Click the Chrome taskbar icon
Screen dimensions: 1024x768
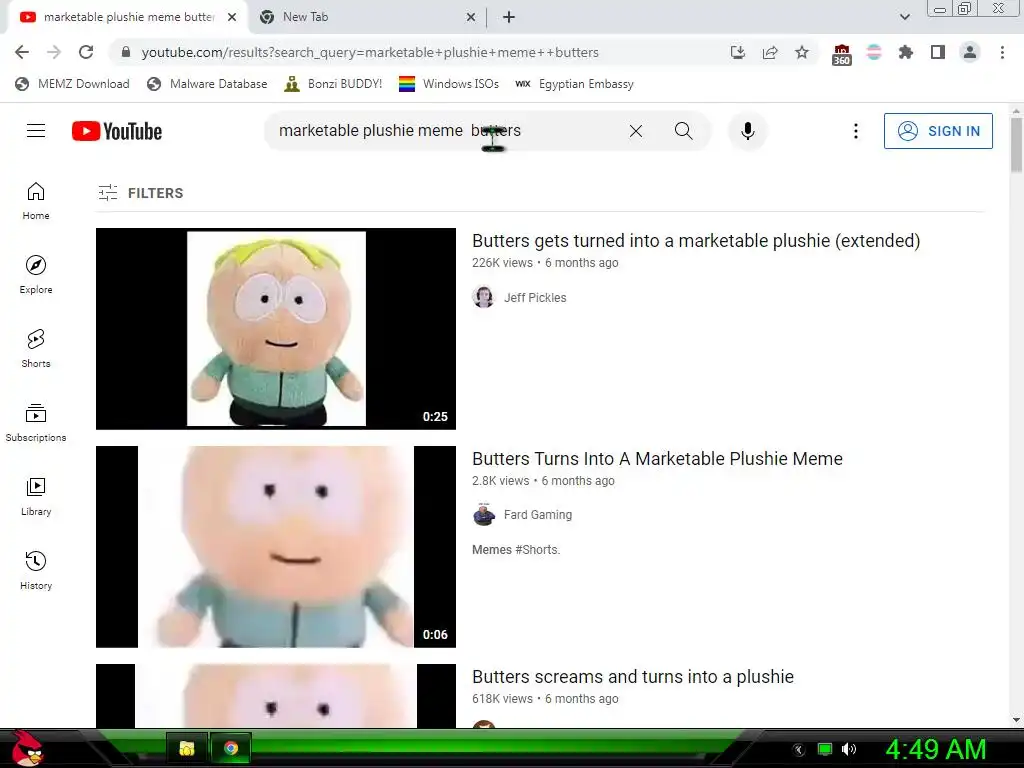tap(231, 748)
